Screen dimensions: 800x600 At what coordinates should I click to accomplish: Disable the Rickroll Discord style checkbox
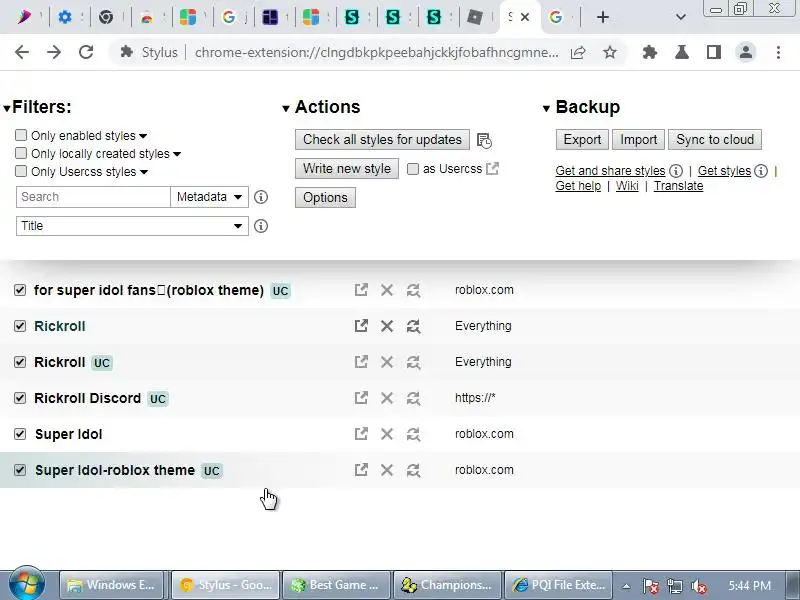pos(20,398)
